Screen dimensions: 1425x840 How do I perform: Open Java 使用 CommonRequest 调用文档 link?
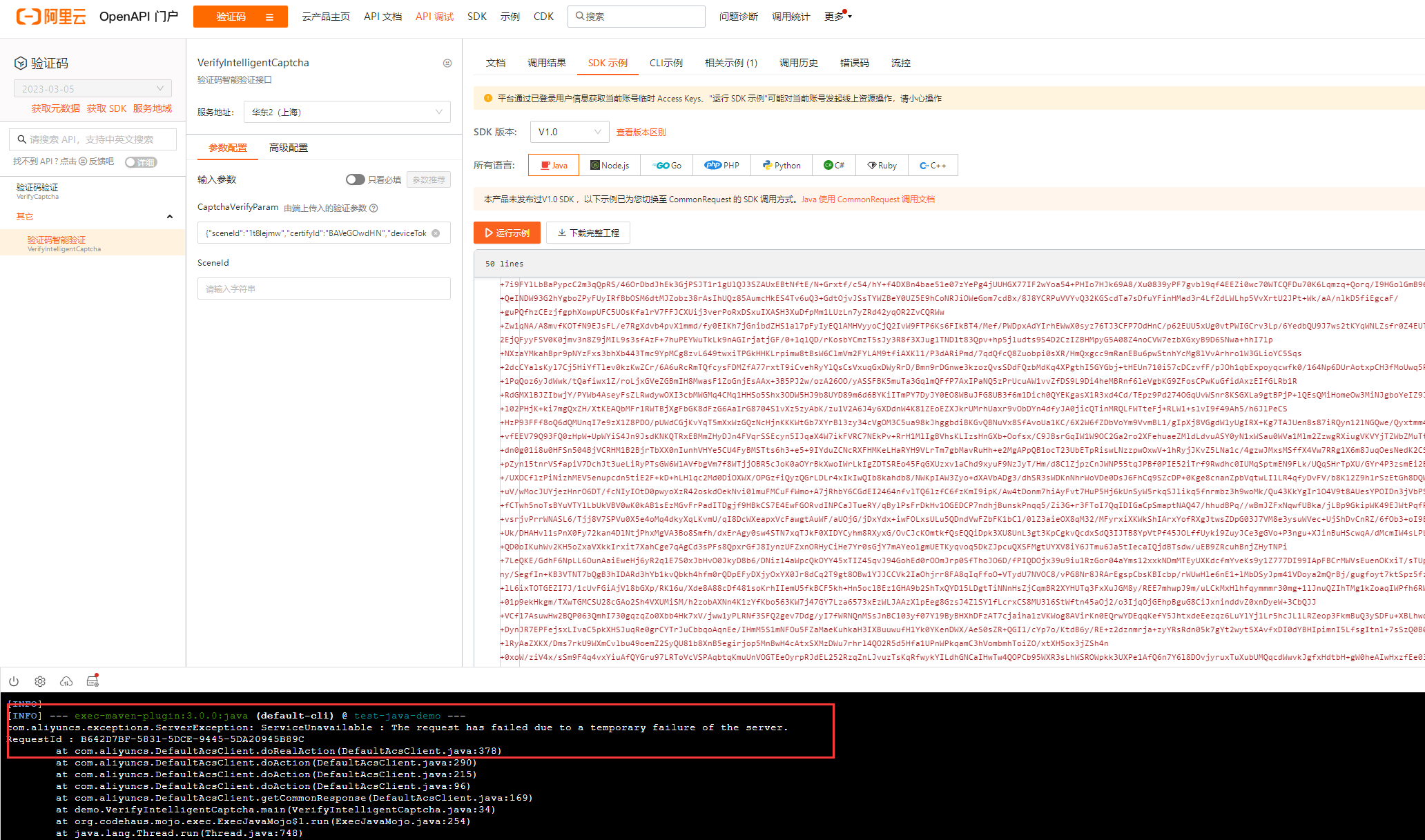tap(868, 199)
